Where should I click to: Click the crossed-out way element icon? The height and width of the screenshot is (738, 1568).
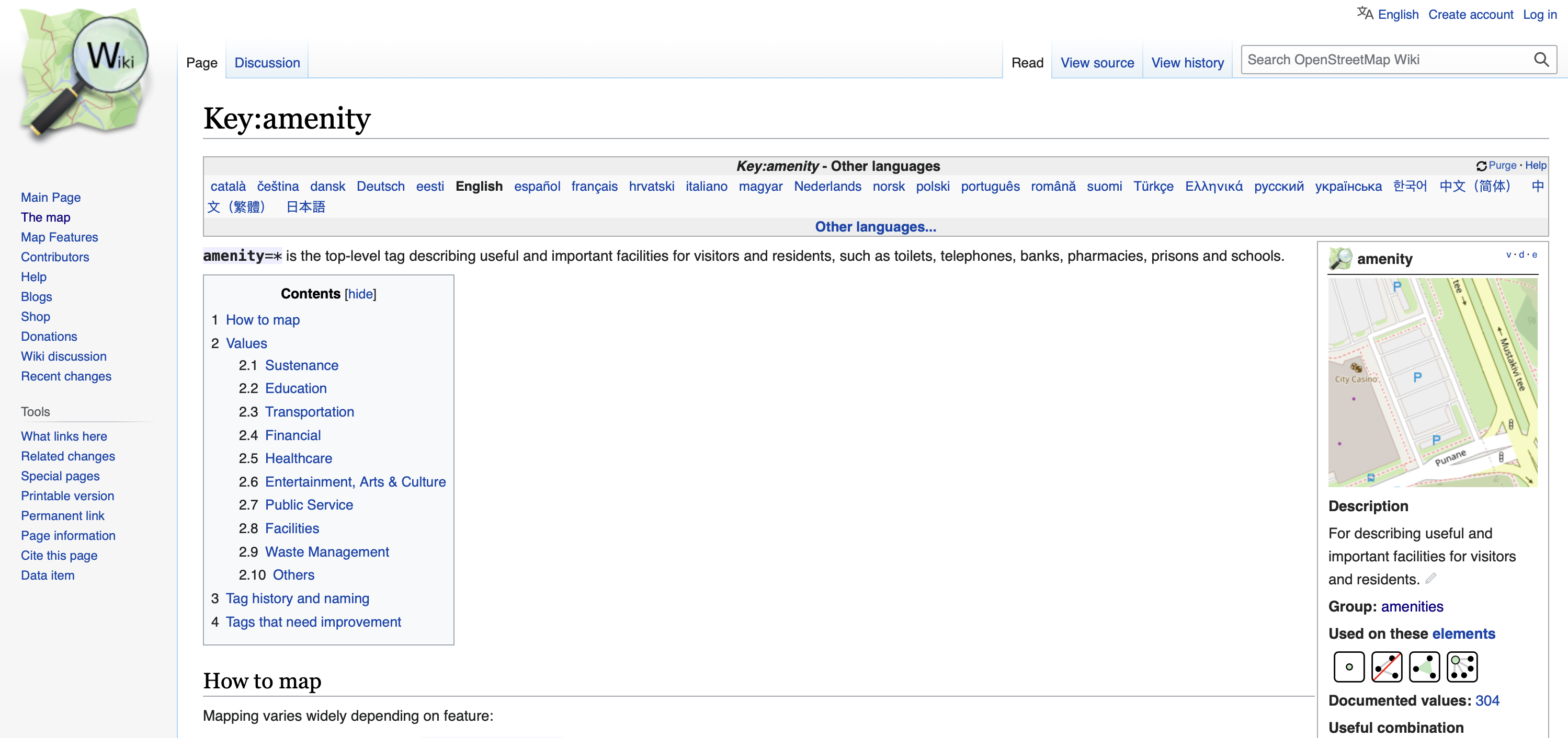point(1386,667)
